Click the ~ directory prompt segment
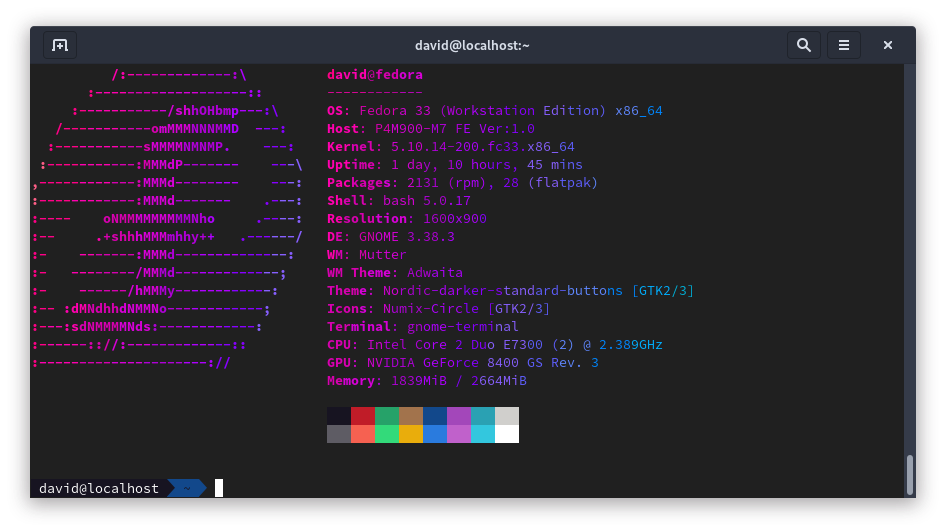The width and height of the screenshot is (946, 532). [x=187, y=489]
